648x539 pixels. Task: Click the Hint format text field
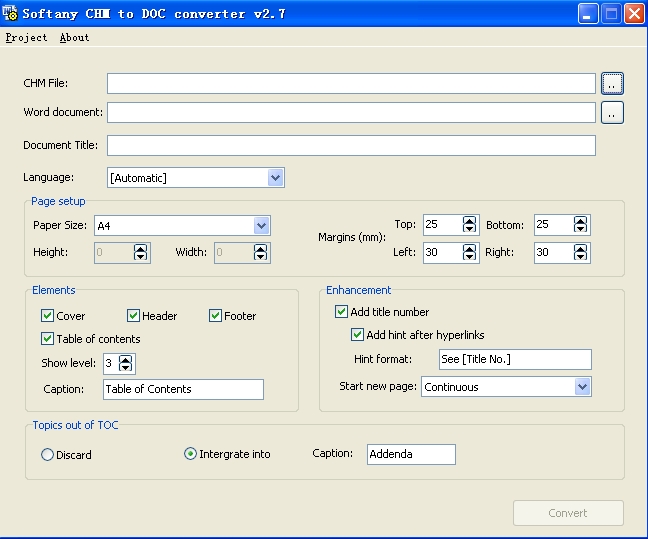pos(515,359)
